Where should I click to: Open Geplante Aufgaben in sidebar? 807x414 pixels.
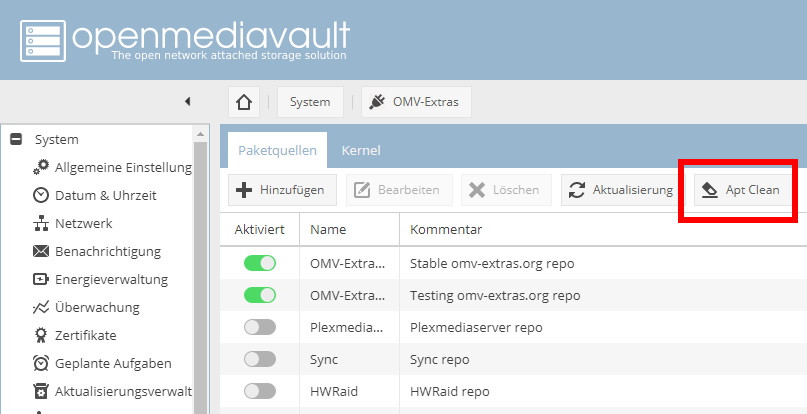(x=102, y=364)
